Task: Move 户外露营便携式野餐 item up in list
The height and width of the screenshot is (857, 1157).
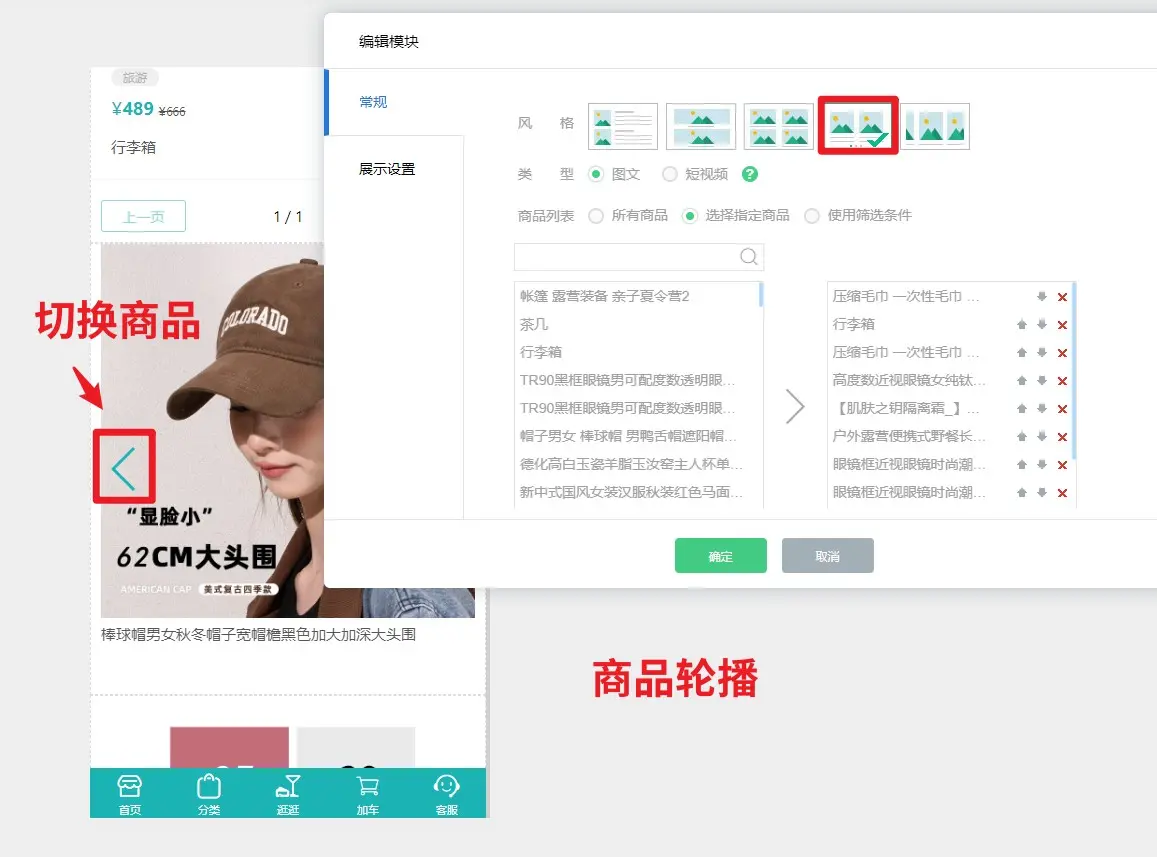Action: coord(1022,437)
